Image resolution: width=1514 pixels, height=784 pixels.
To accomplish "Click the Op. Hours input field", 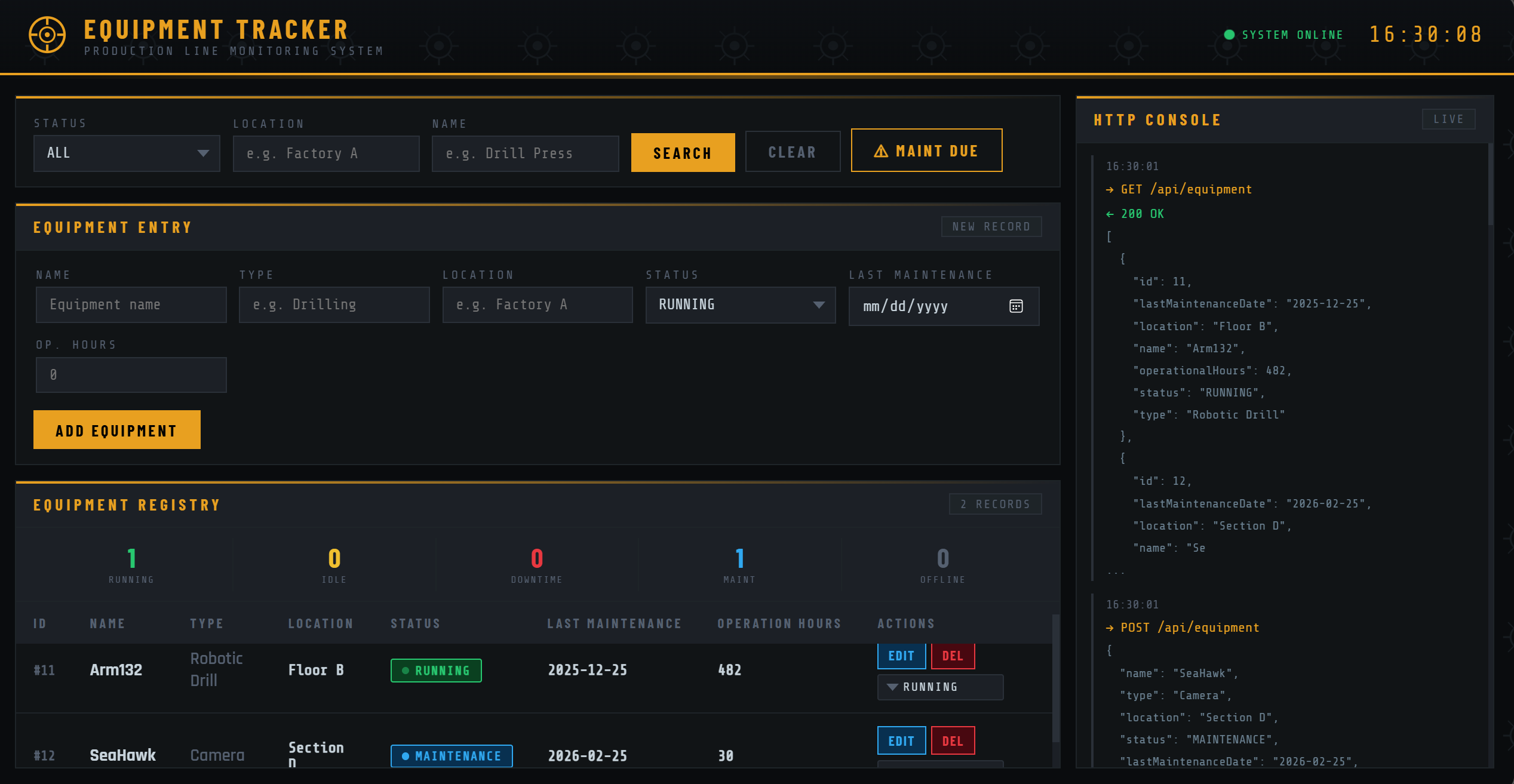I will (131, 375).
